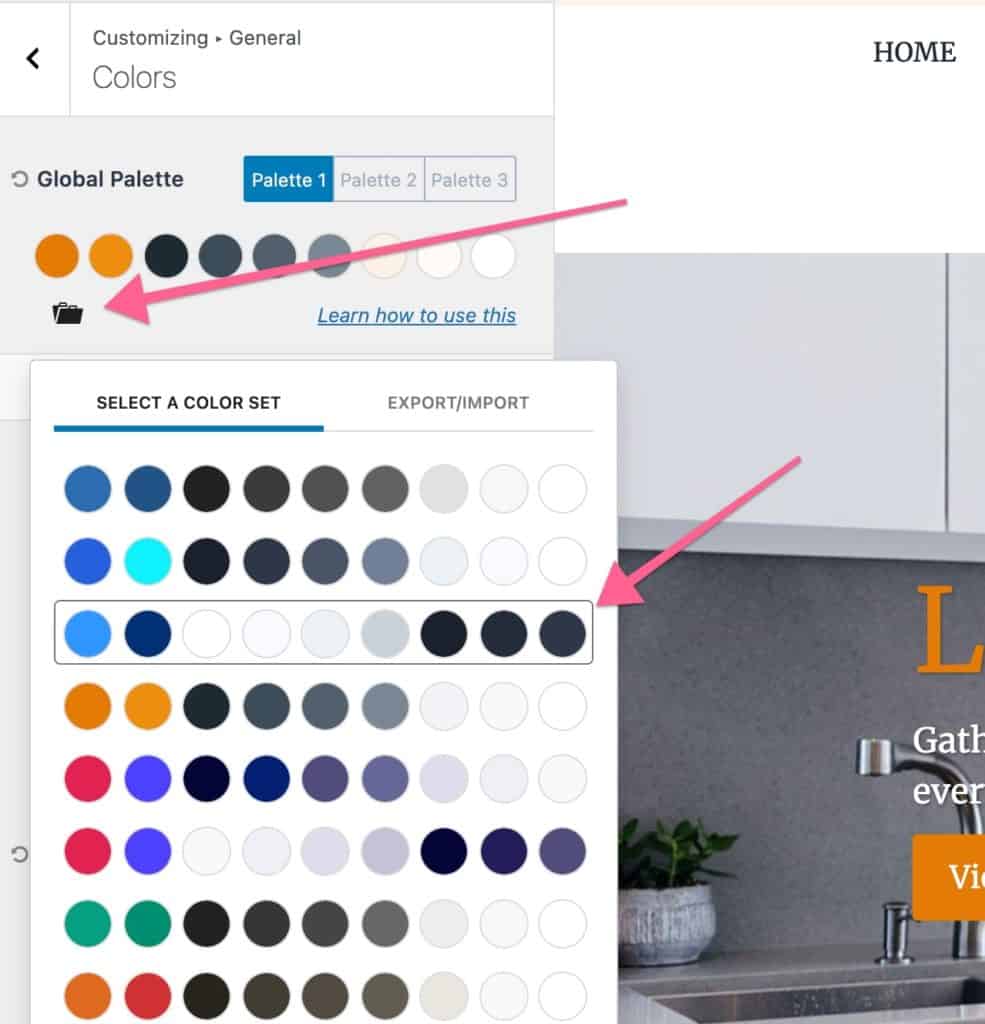985x1024 pixels.
Task: Choose the color set with cyan second swatch
Action: pos(323,561)
